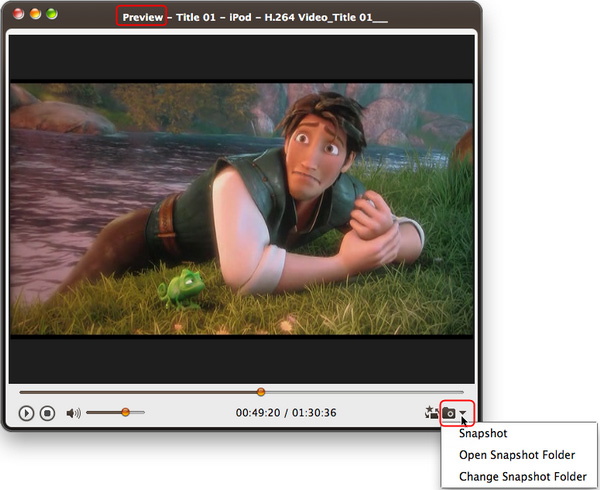Select Open Snapshot Folder

pyautogui.click(x=517, y=455)
